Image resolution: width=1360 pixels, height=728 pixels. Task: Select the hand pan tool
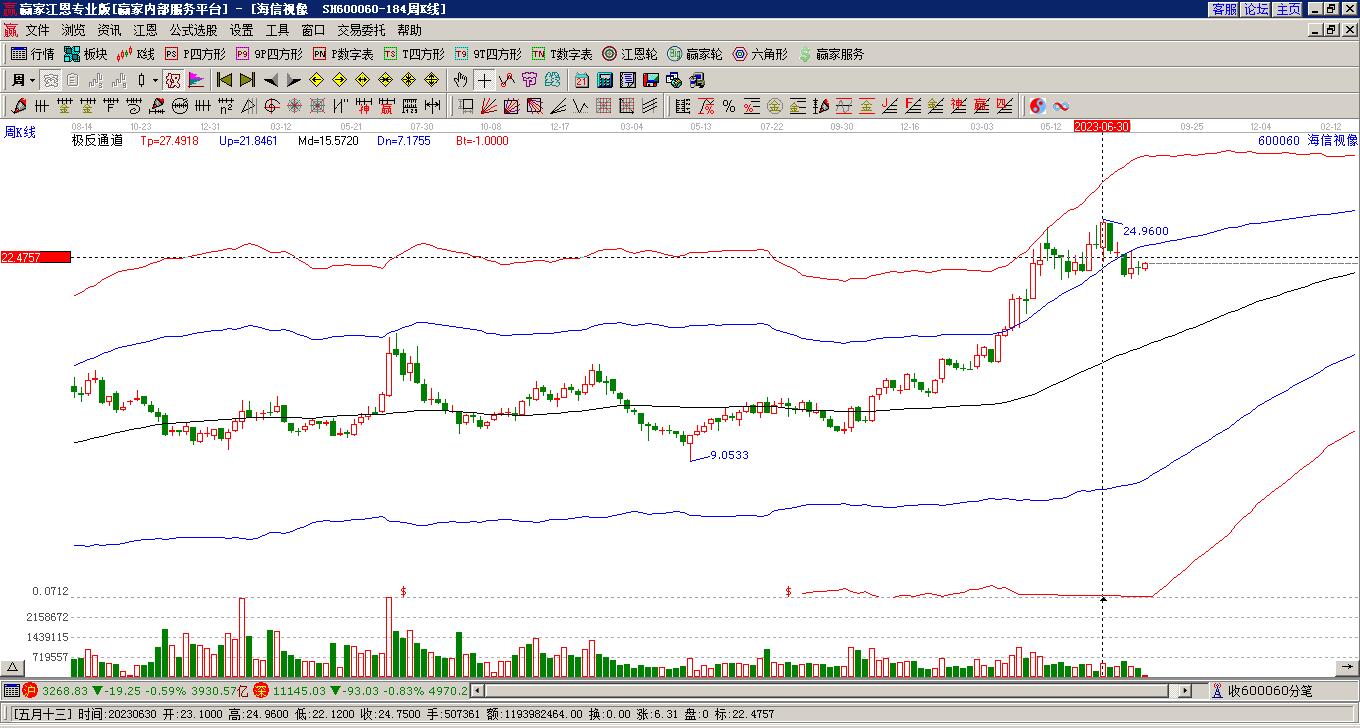[460, 80]
